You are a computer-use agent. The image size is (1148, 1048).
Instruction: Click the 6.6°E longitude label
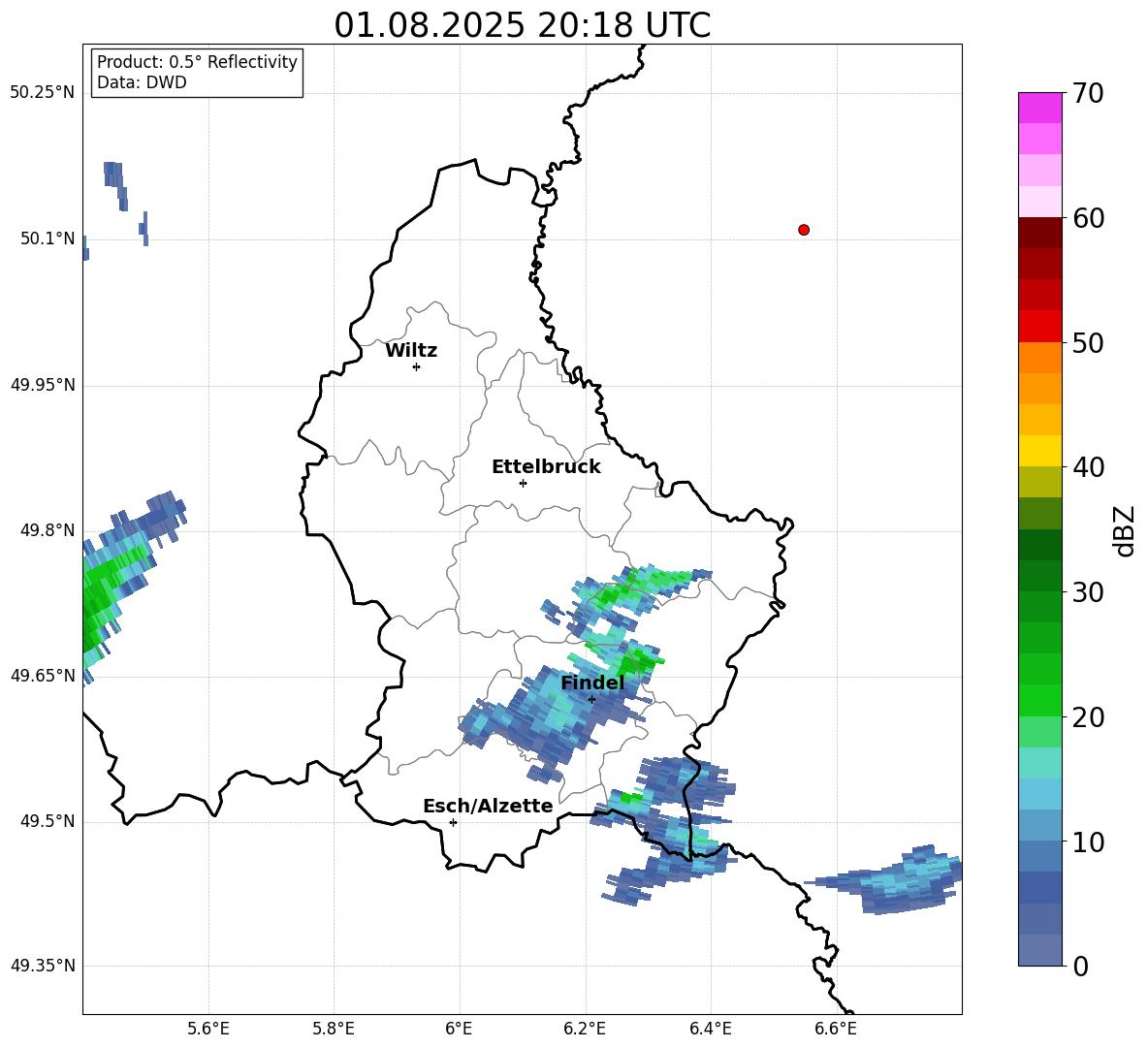[x=836, y=1029]
